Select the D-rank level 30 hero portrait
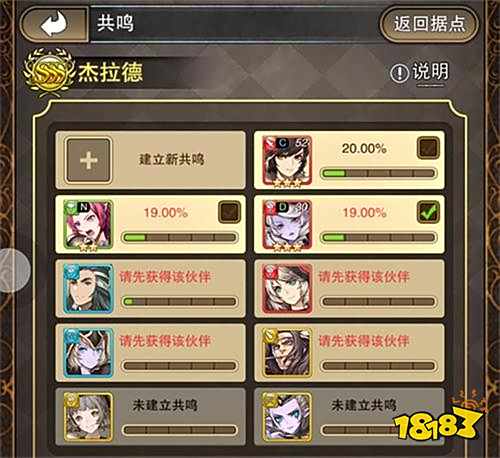Image resolution: width=500 pixels, height=458 pixels. [287, 225]
